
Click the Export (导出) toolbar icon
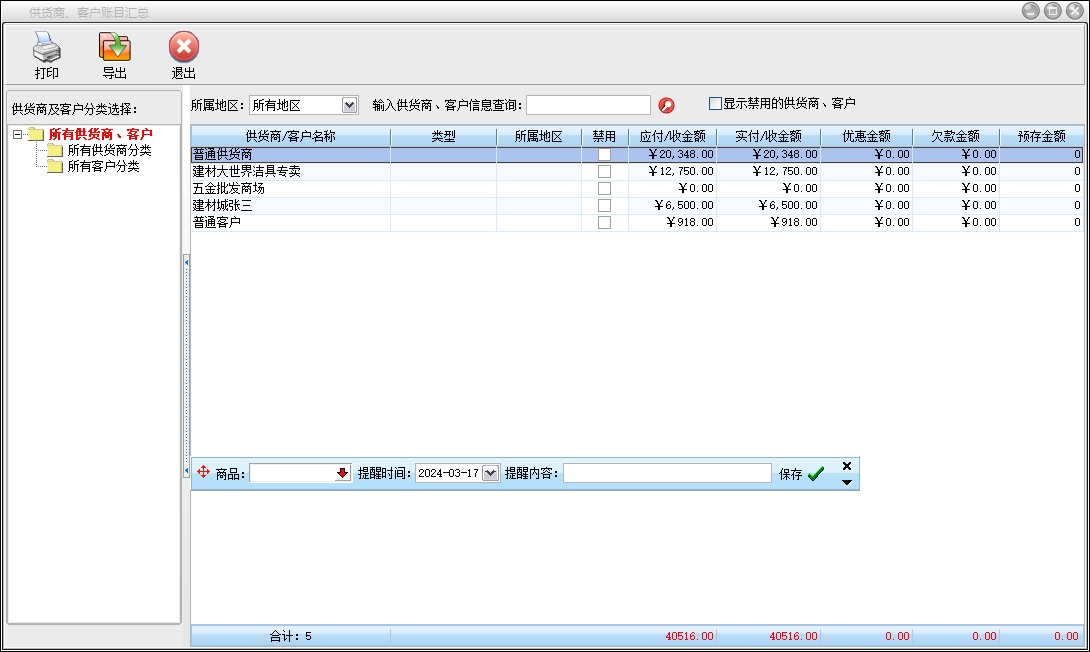click(115, 48)
